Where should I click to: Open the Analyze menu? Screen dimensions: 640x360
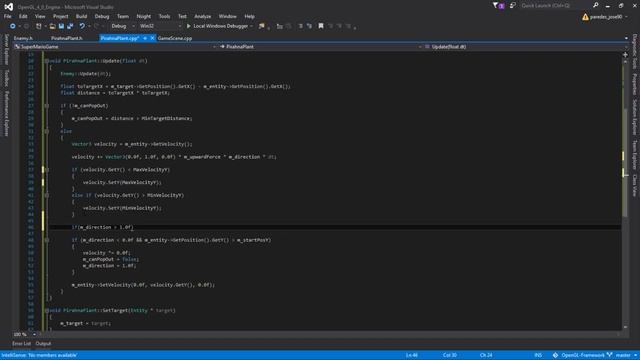pyautogui.click(x=203, y=17)
